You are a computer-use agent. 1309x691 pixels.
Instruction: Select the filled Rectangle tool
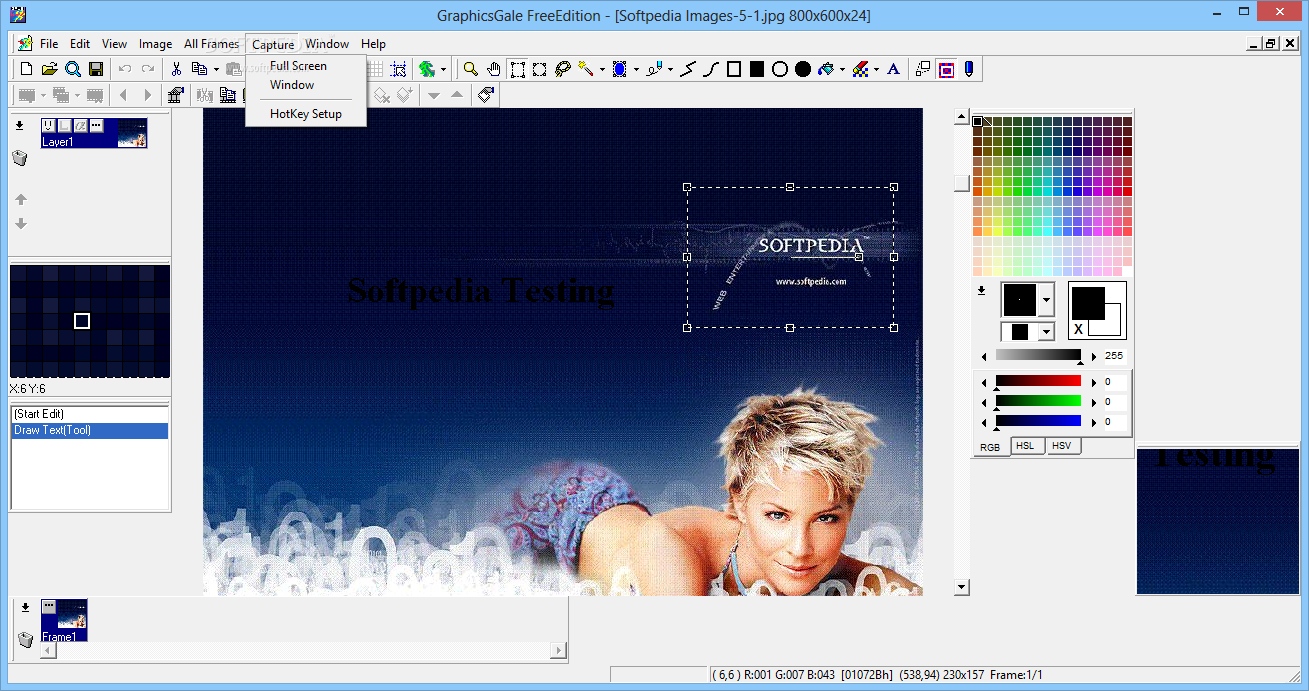click(757, 69)
